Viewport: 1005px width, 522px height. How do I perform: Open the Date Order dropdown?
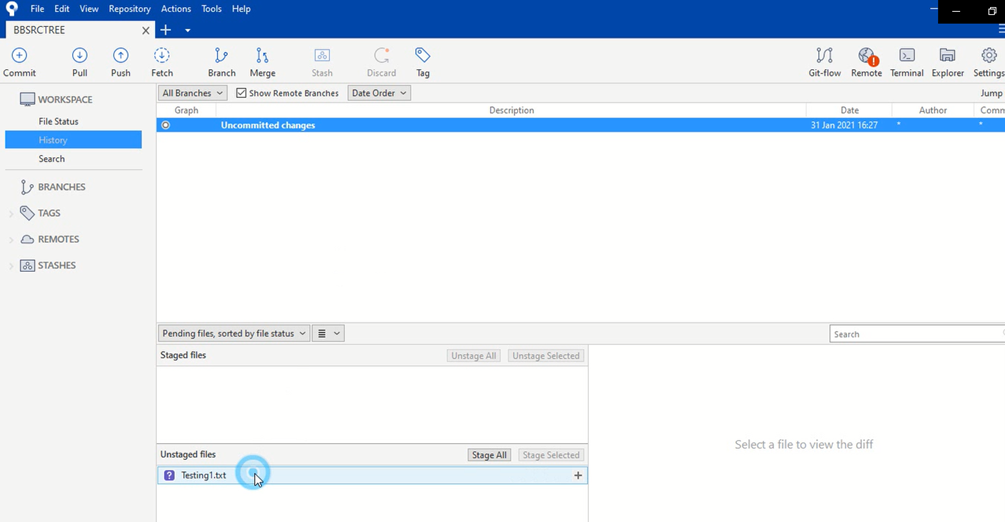(379, 93)
